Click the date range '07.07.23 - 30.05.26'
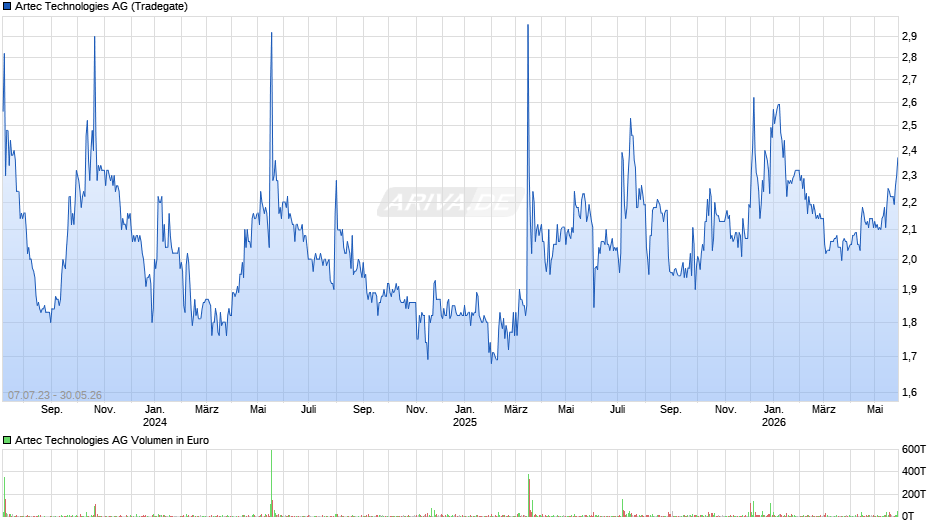Image resolution: width=940 pixels, height=526 pixels. tap(55, 395)
